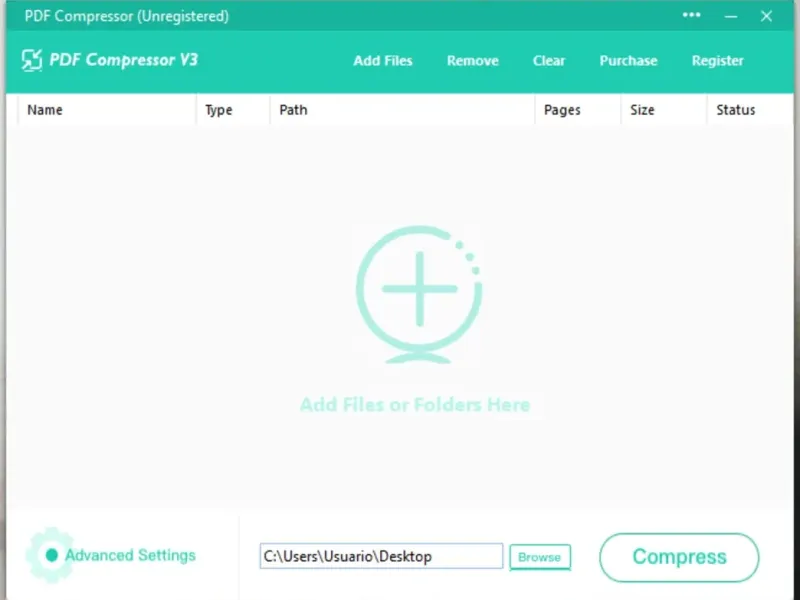
Task: Click Remove in the toolbar
Action: [x=472, y=61]
